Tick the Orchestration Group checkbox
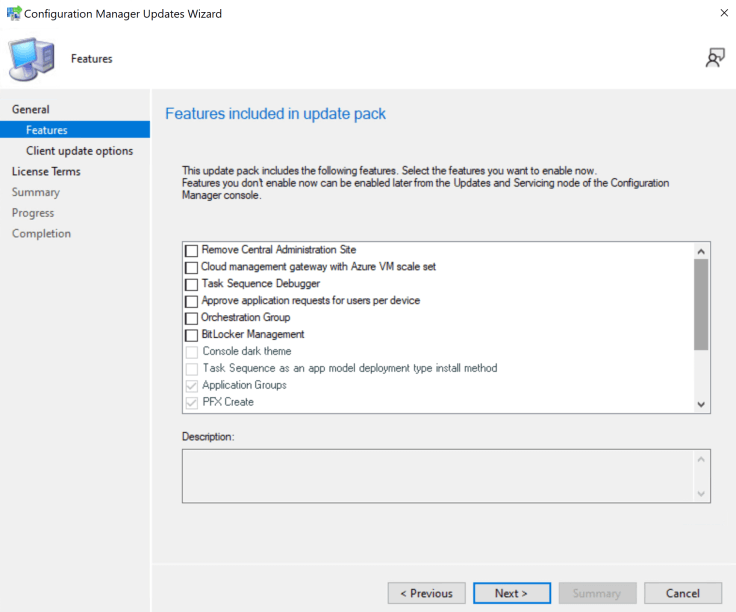This screenshot has height=612, width=736. pos(191,318)
